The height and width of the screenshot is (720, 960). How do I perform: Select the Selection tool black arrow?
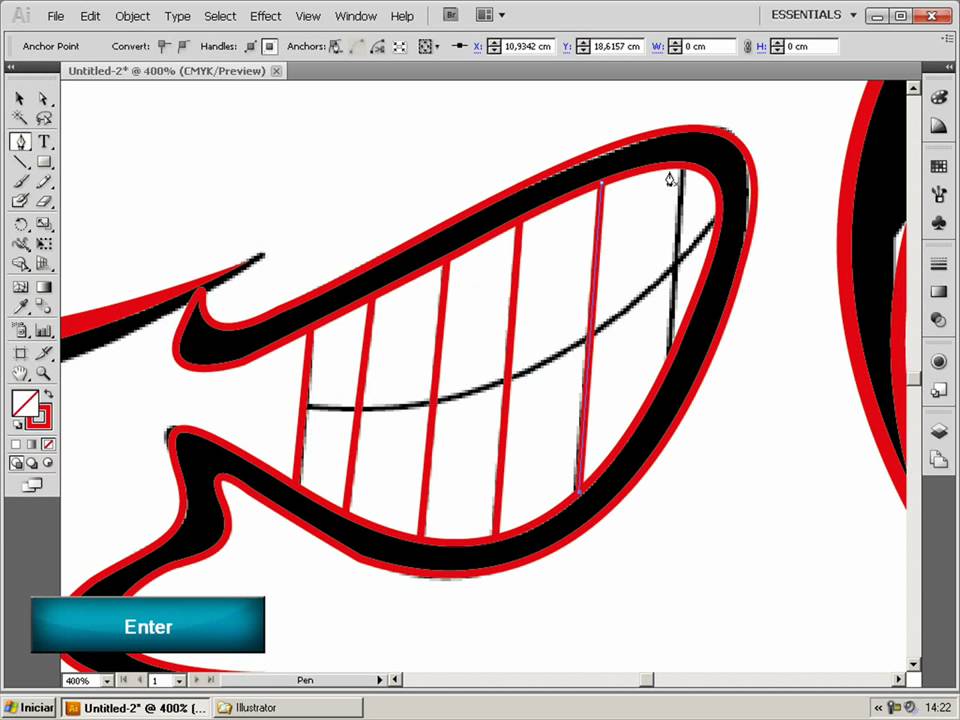coord(20,99)
